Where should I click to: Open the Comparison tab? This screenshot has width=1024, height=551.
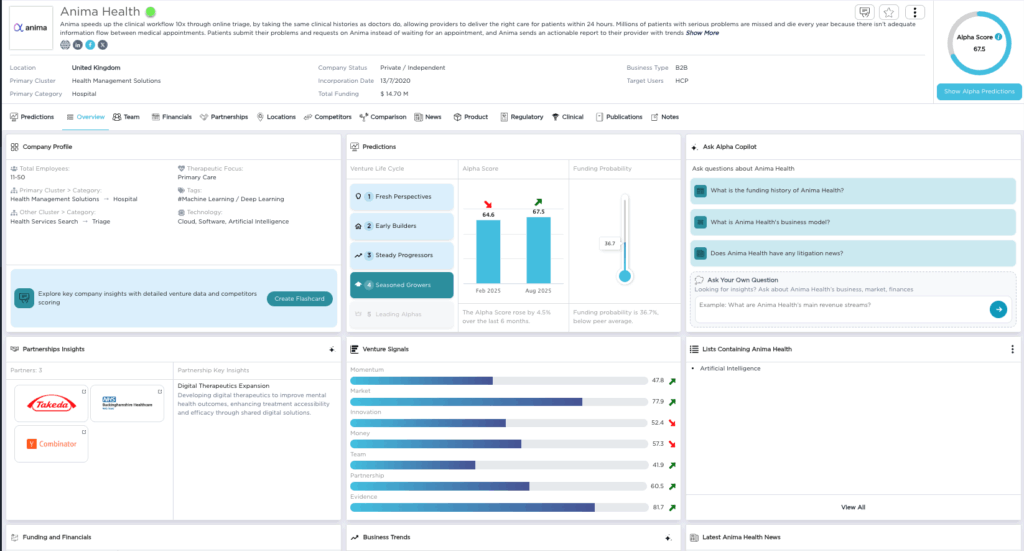pos(383,117)
